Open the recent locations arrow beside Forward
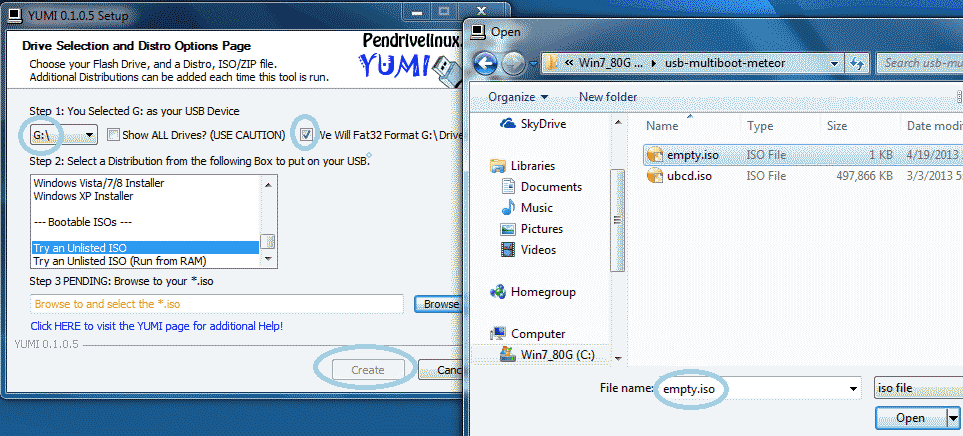Viewport: 963px width, 436px height. [x=532, y=63]
